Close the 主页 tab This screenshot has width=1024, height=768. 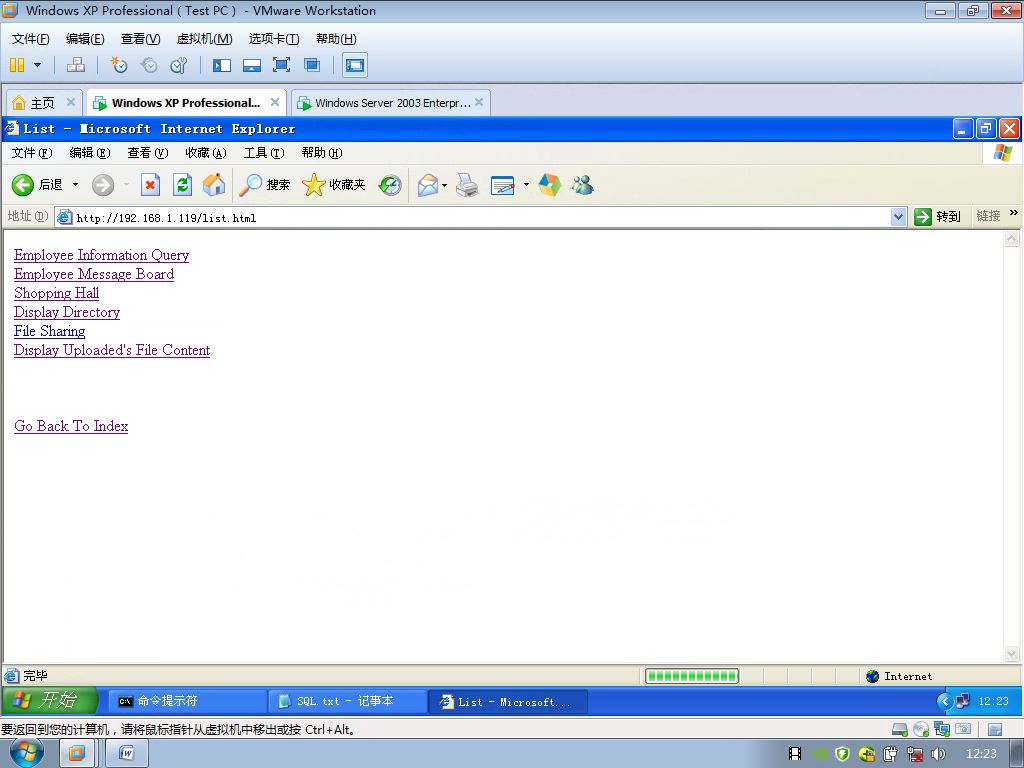click(x=71, y=102)
